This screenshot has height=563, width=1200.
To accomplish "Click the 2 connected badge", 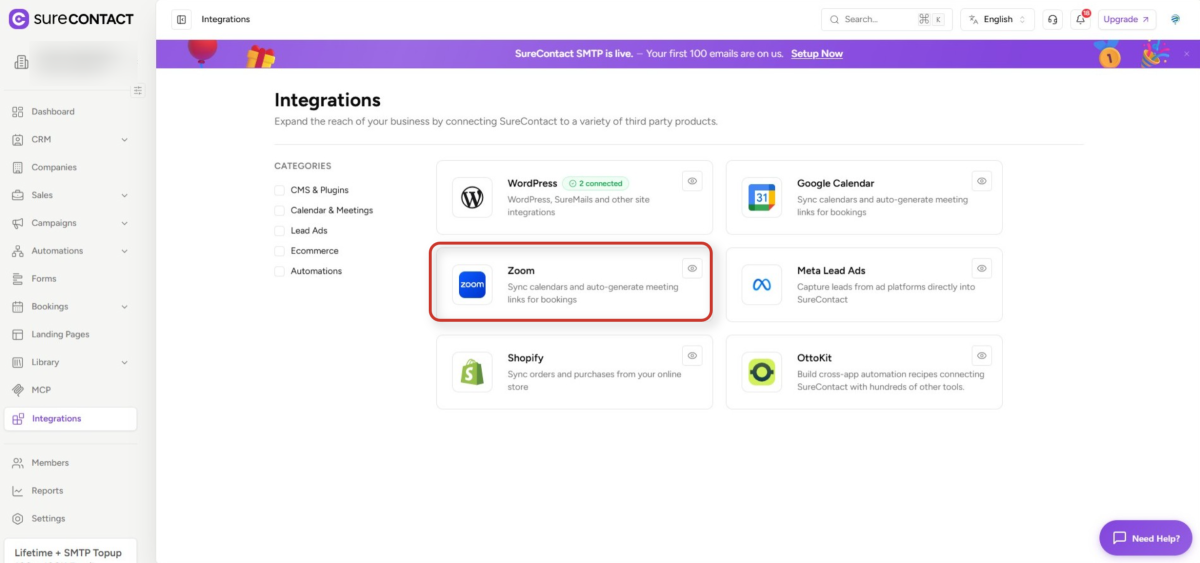I will click(596, 184).
